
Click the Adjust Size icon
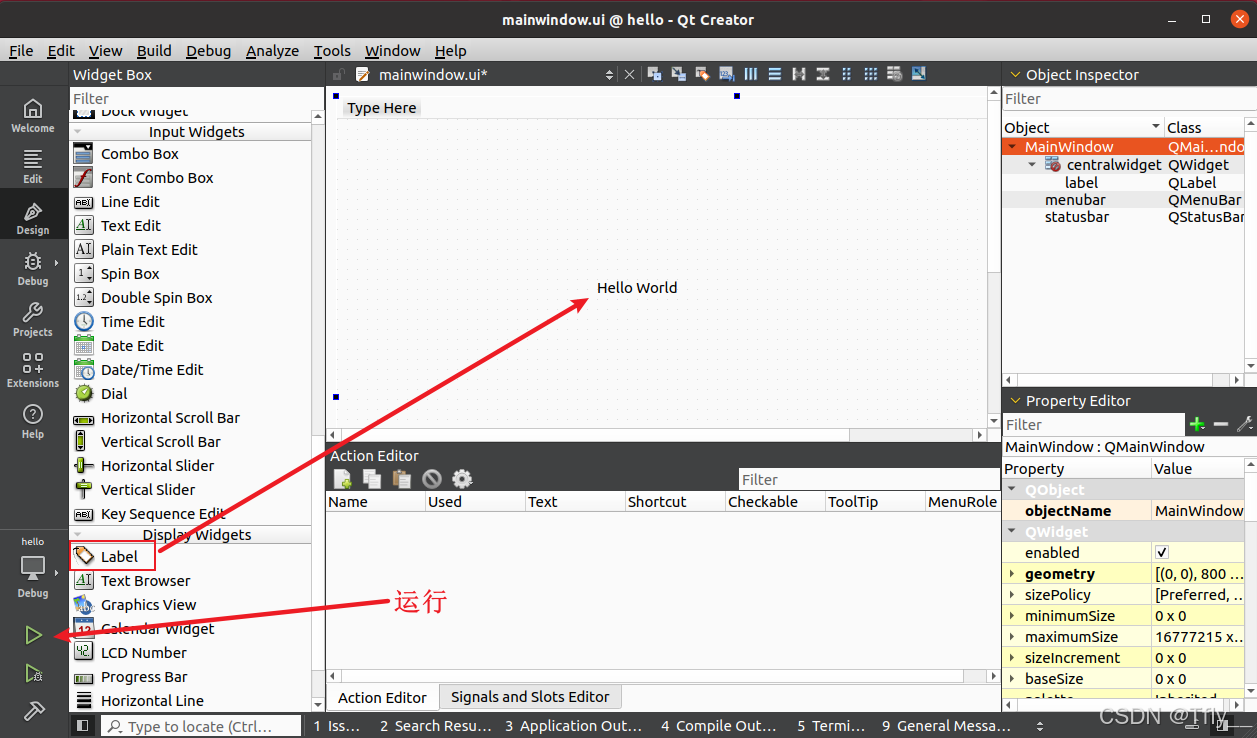coord(919,74)
